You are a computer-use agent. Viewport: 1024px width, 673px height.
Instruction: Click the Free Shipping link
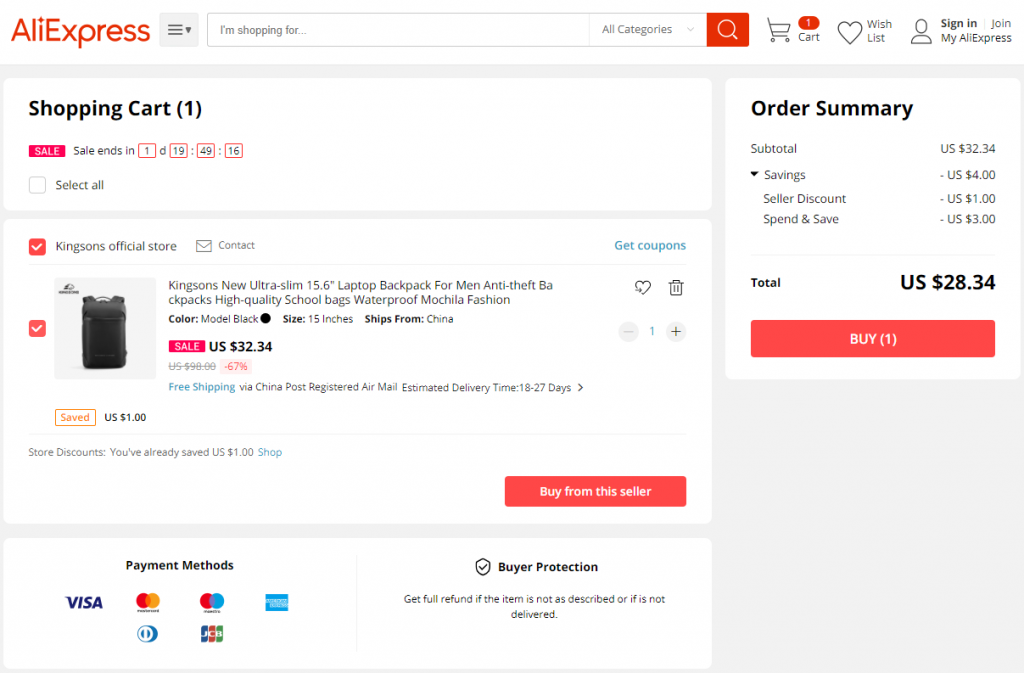(202, 387)
